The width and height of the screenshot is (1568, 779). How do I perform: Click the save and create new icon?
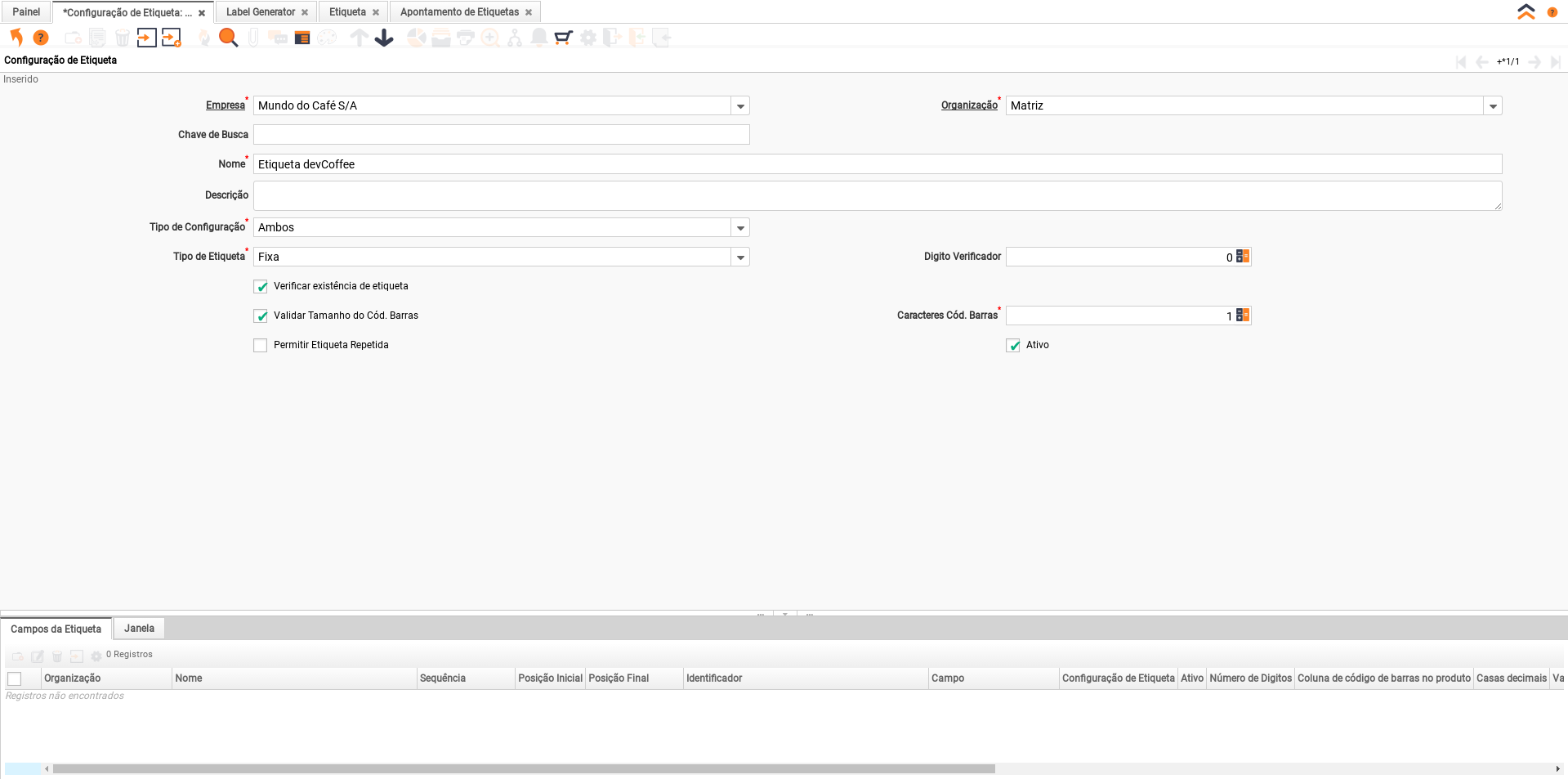click(x=172, y=38)
